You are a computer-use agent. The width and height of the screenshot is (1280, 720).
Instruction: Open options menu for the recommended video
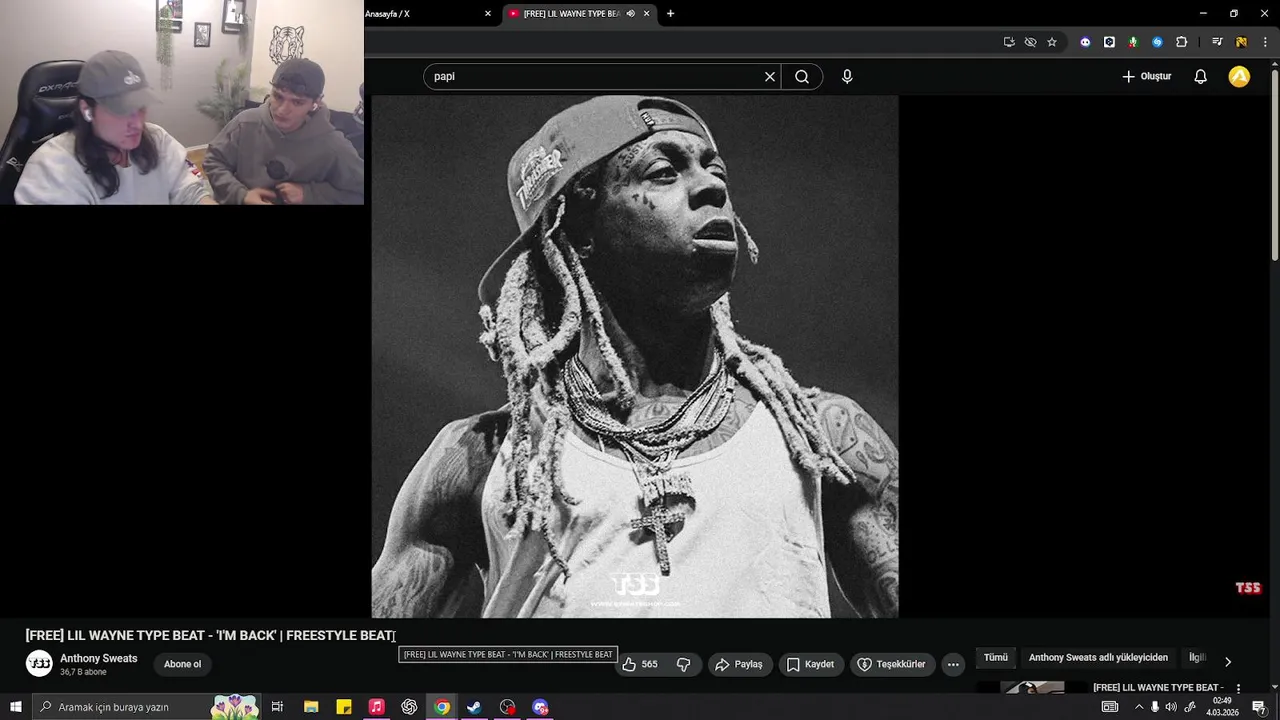click(x=1238, y=689)
